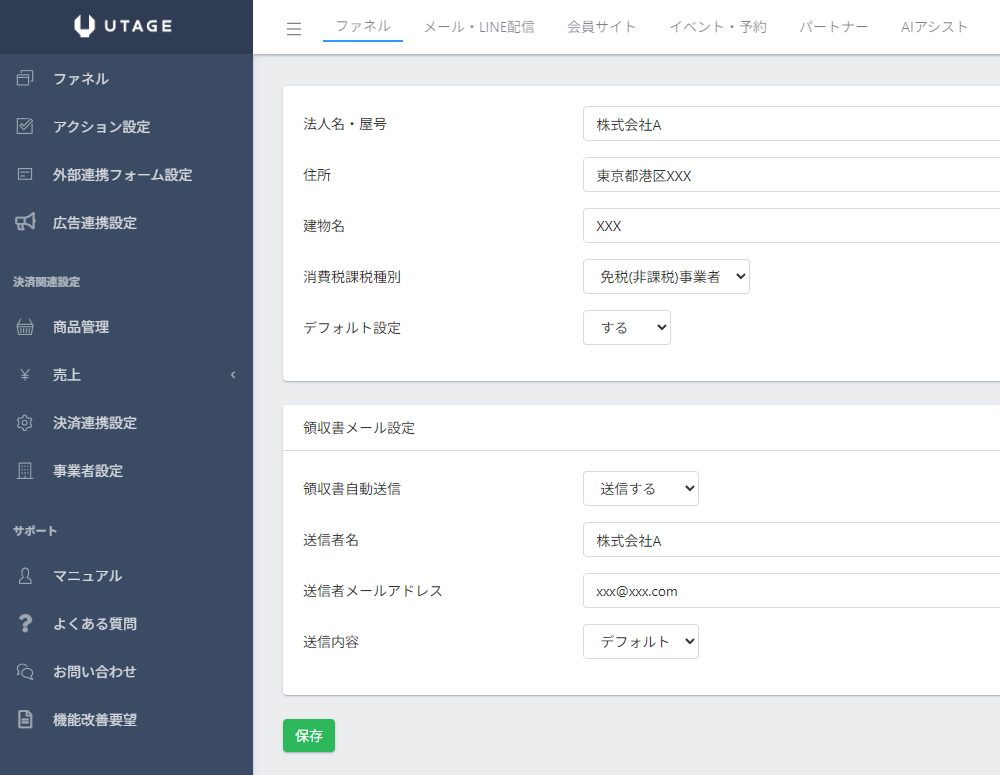The height and width of the screenshot is (775, 1000).
Task: Open the マニュアル link in sidebar
Action: pos(87,576)
